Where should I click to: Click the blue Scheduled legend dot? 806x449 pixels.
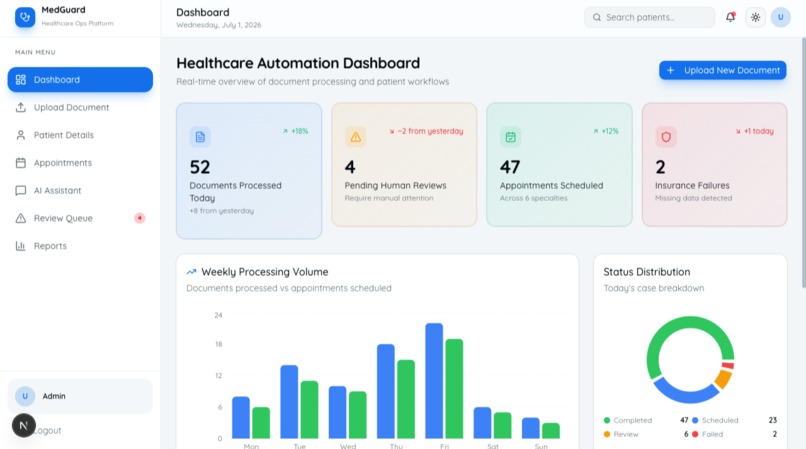pyautogui.click(x=695, y=420)
